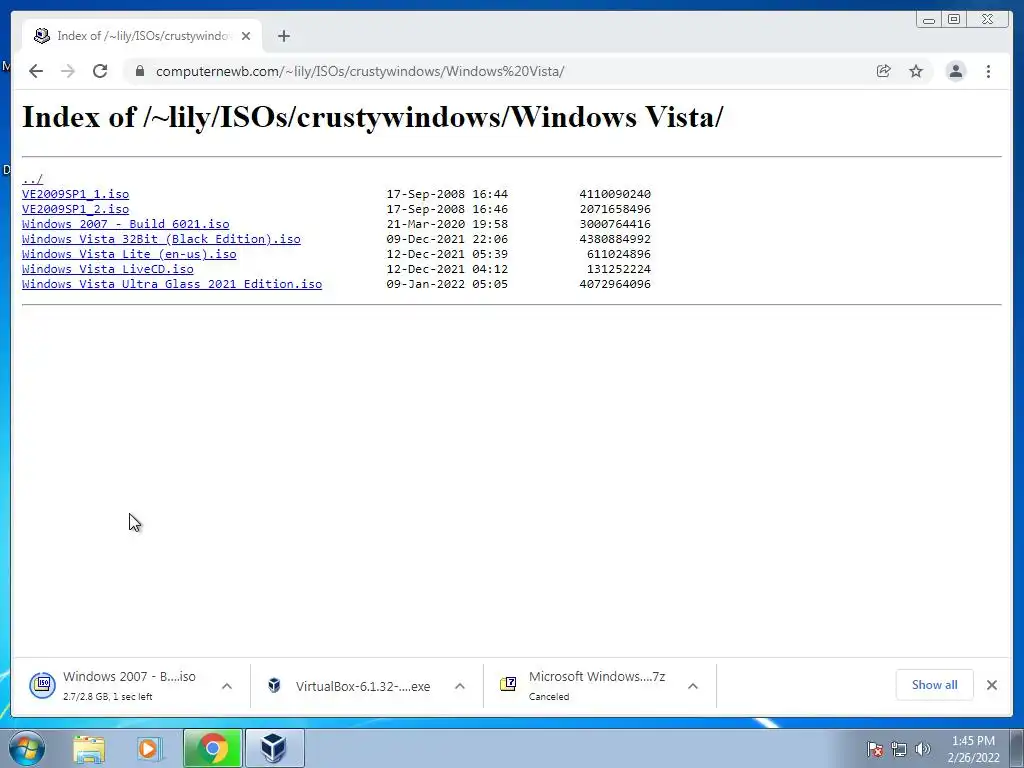Click the file size 4110090240
Viewport: 1024px width, 768px height.
(615, 194)
